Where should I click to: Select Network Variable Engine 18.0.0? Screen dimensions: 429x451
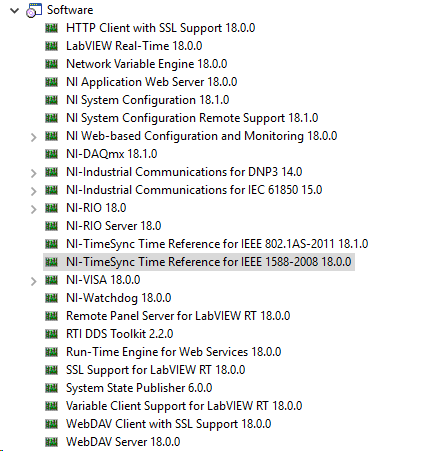click(x=147, y=64)
